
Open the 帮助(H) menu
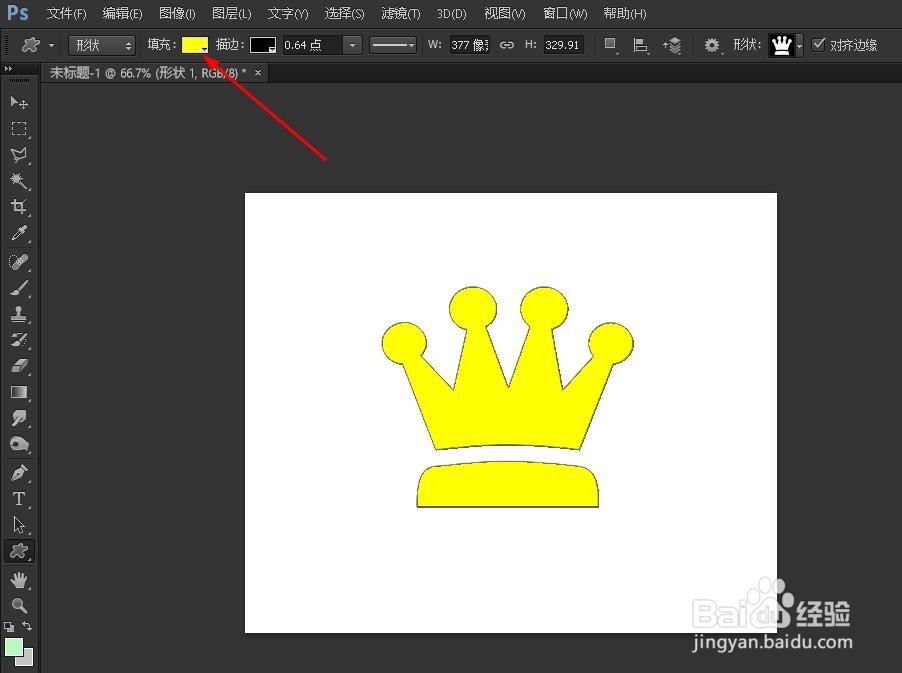tap(625, 13)
